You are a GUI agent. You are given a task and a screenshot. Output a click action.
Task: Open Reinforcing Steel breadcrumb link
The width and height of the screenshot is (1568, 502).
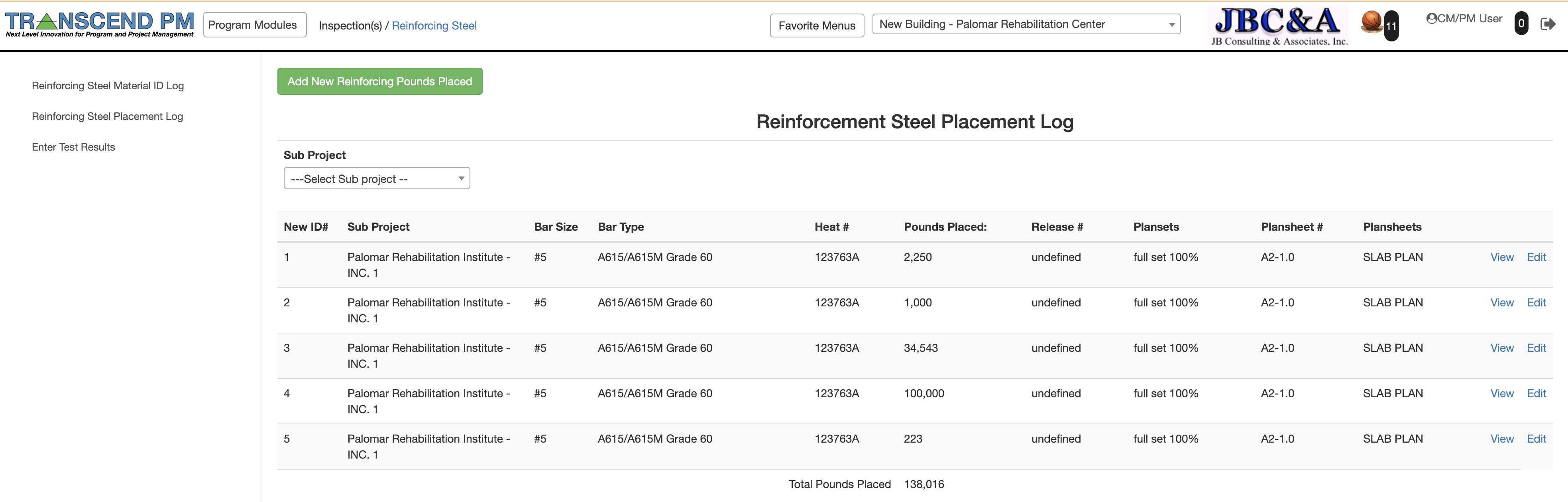tap(434, 25)
